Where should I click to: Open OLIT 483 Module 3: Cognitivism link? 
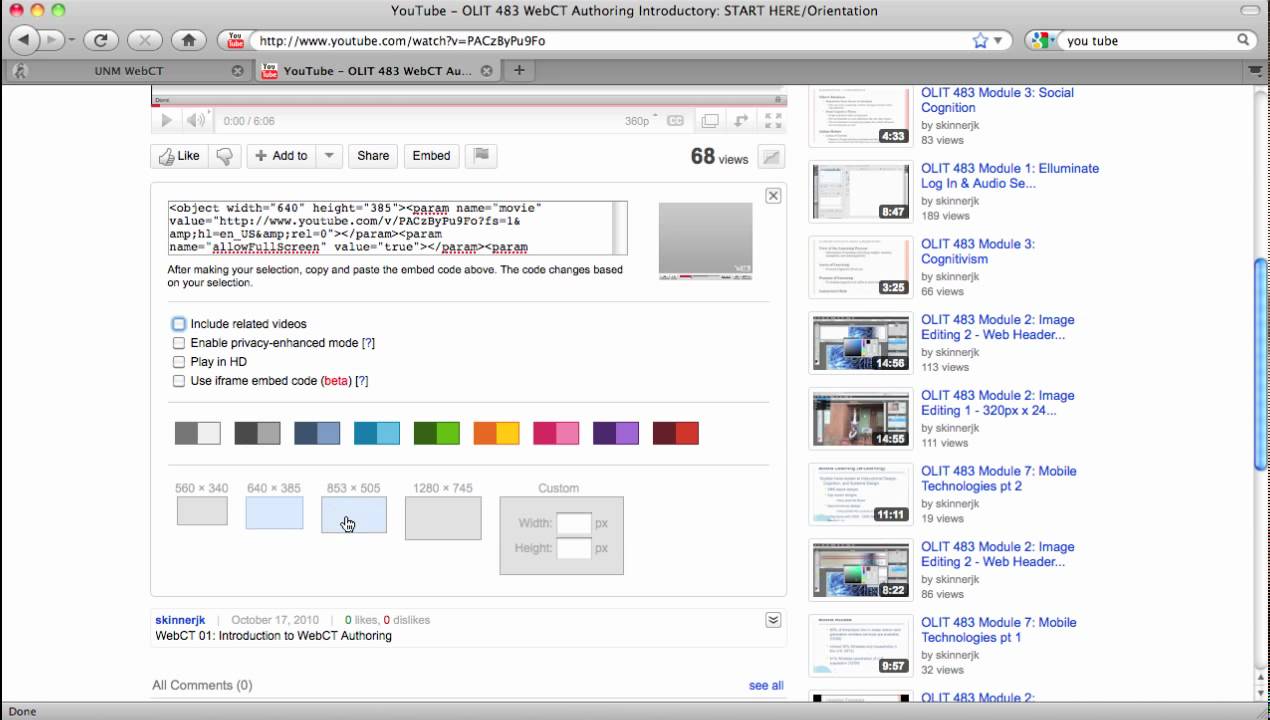tap(978, 251)
